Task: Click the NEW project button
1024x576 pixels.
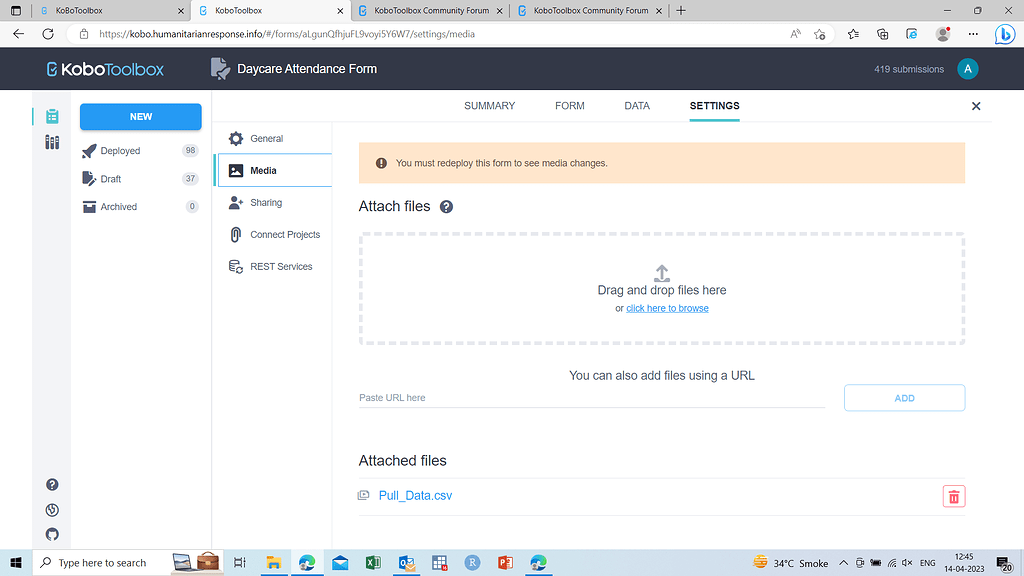Action: (x=140, y=116)
